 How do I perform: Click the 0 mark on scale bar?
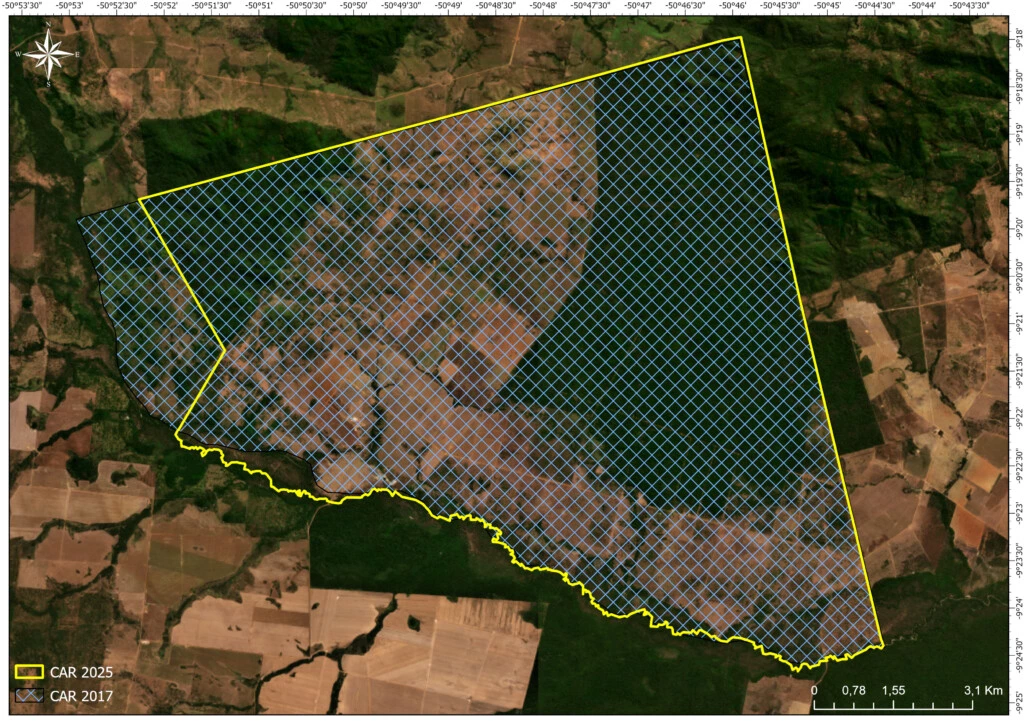click(x=814, y=690)
